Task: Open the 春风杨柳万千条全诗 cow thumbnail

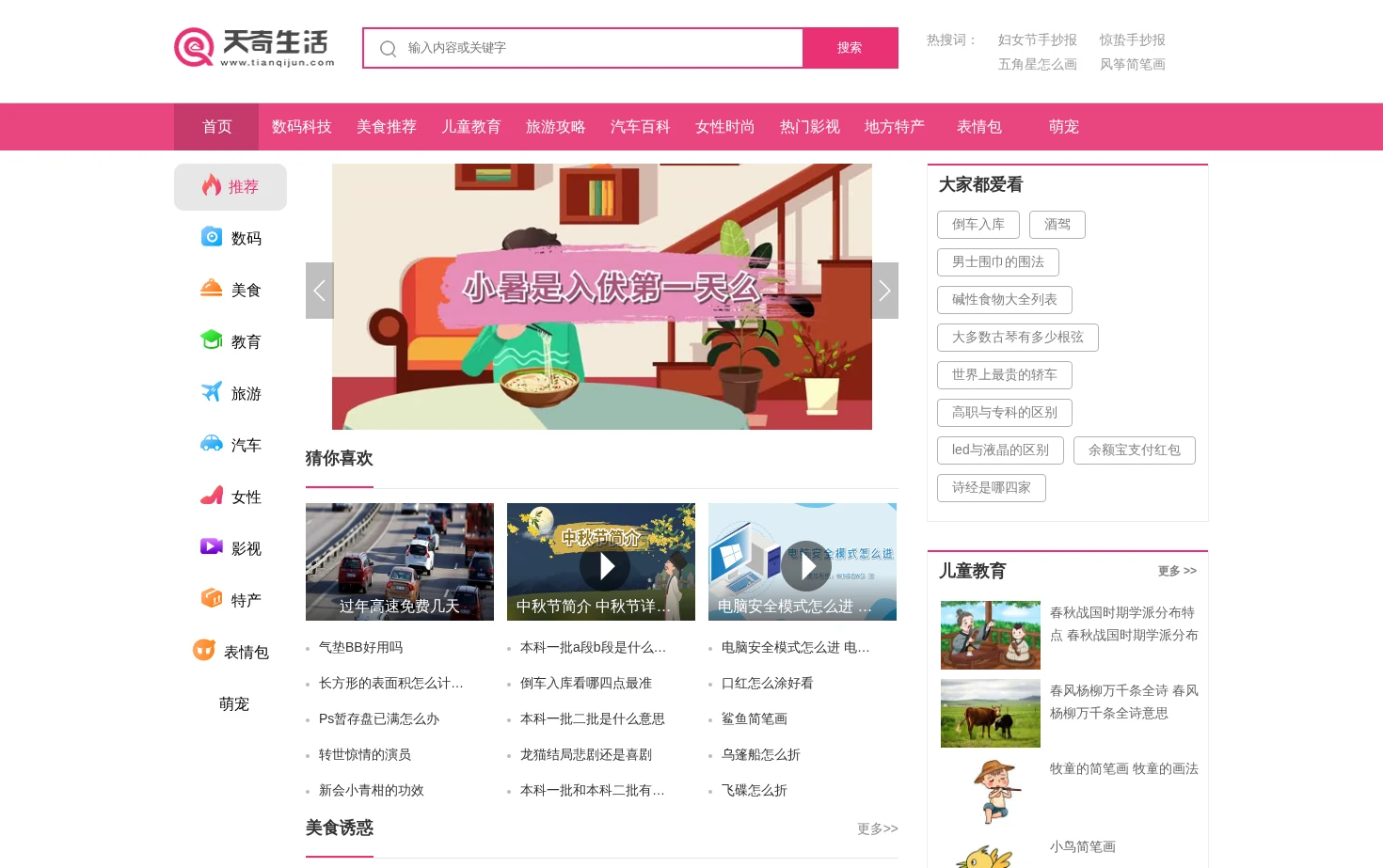Action: (991, 713)
